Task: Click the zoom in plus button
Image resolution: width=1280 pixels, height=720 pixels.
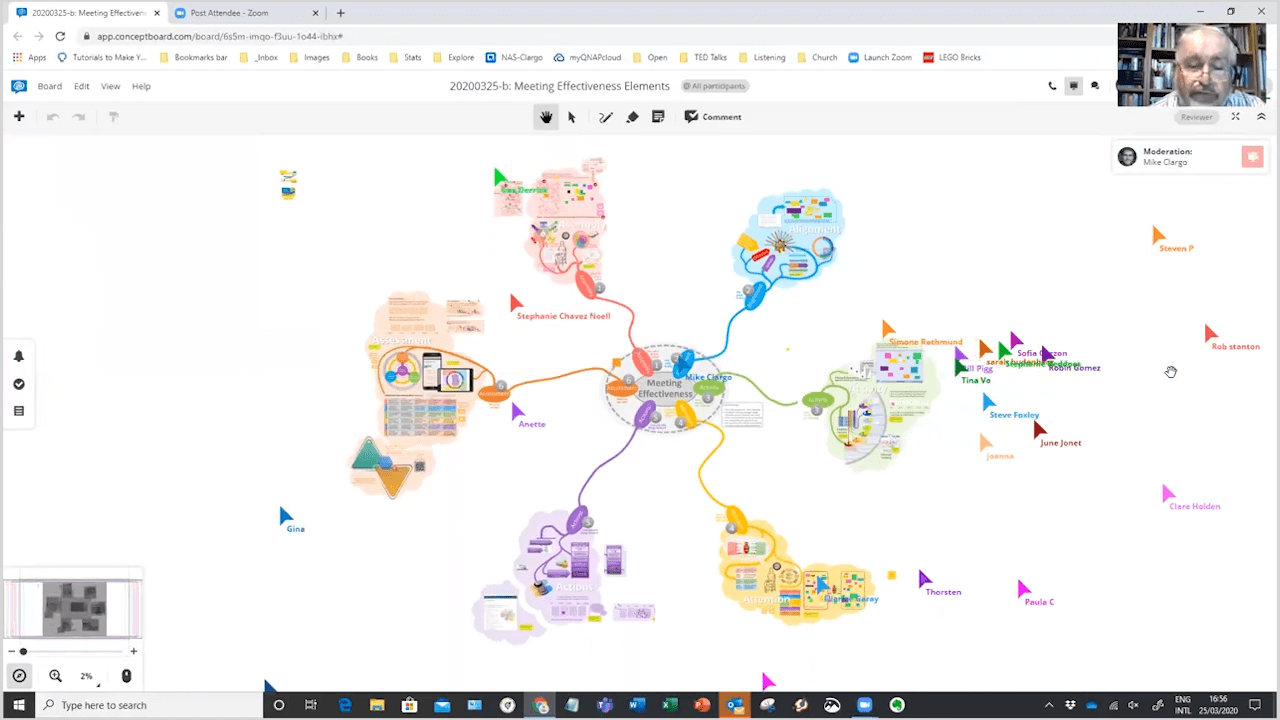Action: (134, 652)
